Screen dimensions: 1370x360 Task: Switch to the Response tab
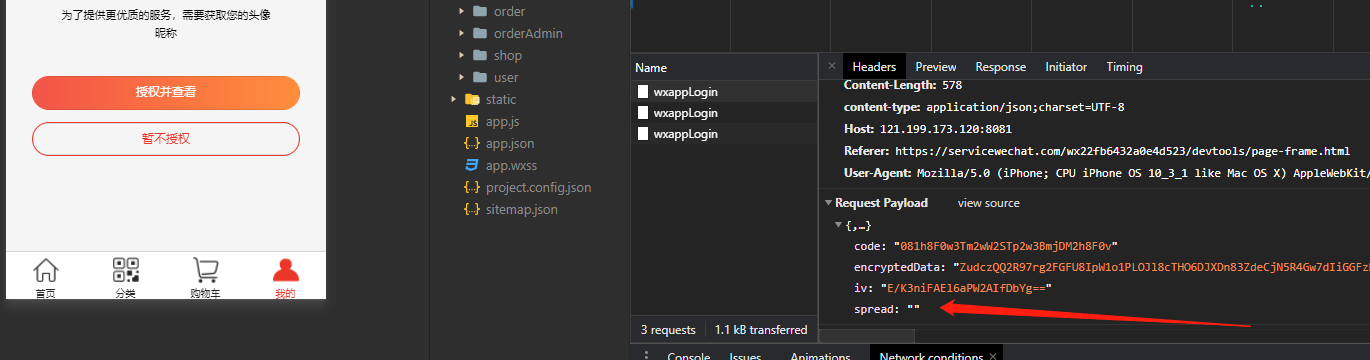point(1001,67)
